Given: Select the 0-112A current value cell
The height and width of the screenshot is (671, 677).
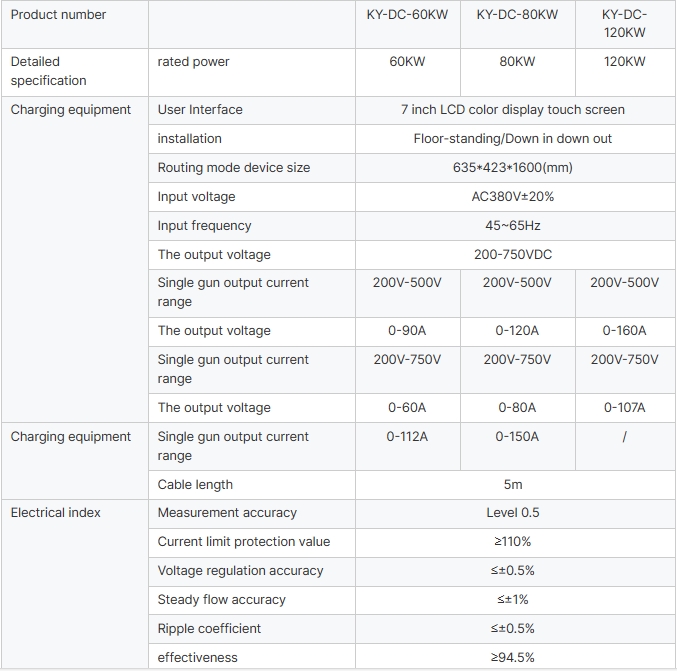Looking at the screenshot, I should pos(407,437).
